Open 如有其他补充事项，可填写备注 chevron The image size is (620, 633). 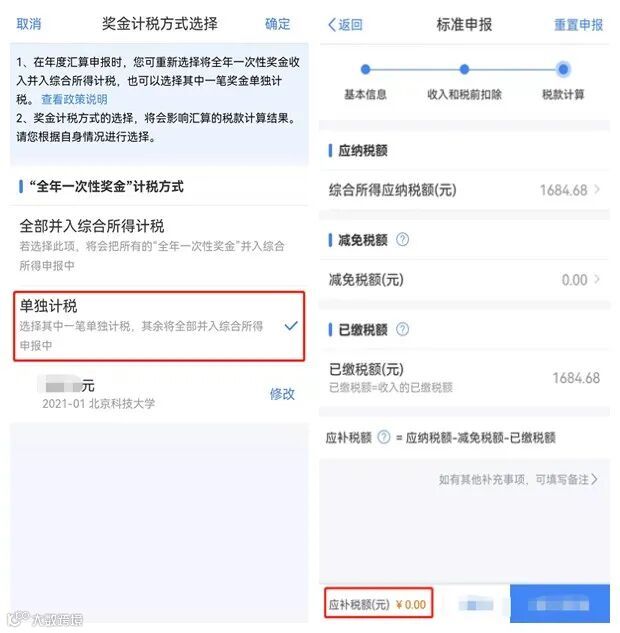pos(594,479)
